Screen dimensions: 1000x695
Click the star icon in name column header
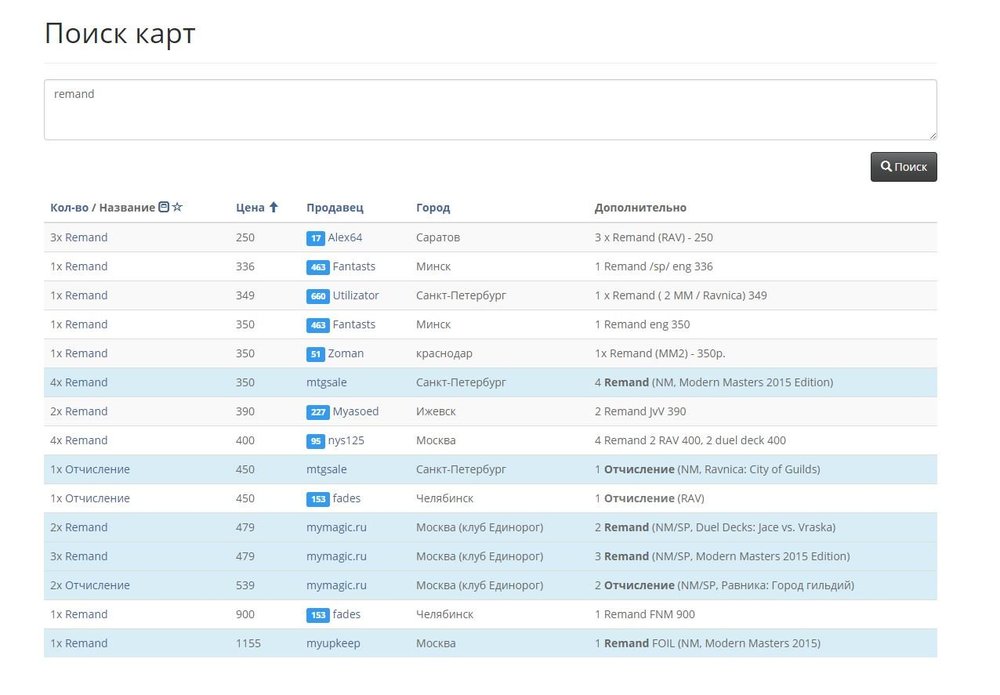click(x=178, y=207)
